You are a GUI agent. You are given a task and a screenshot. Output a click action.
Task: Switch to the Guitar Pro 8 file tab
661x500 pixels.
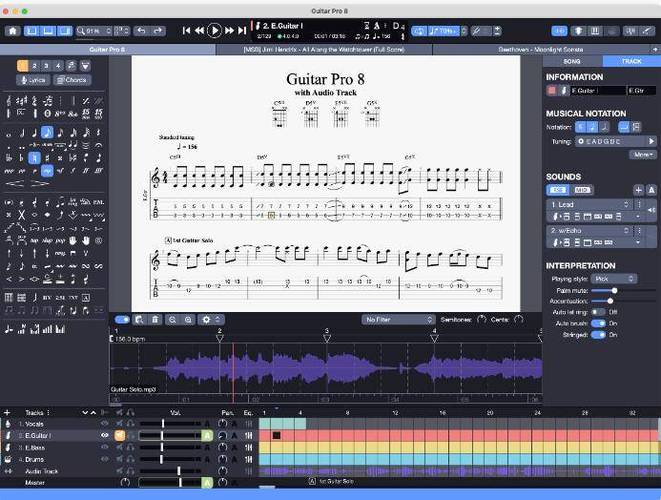click(107, 49)
